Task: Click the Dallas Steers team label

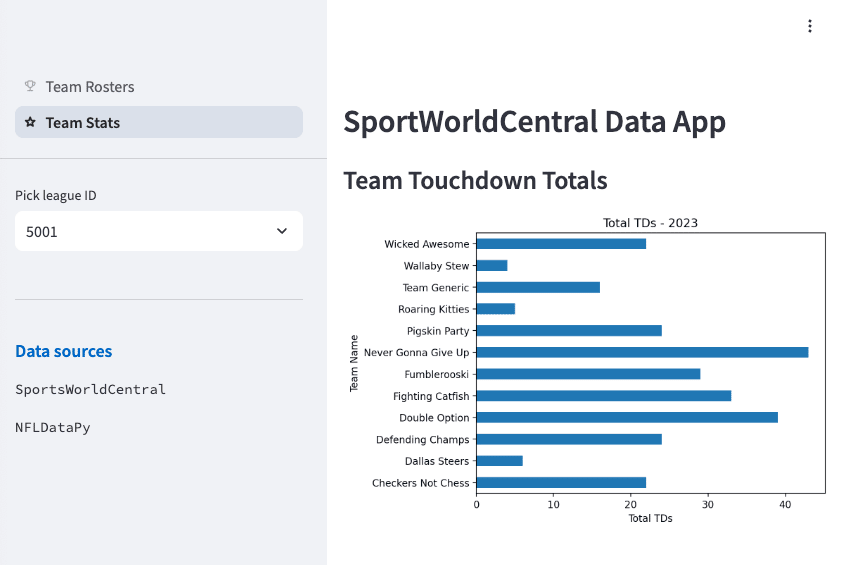Action: coord(437,461)
